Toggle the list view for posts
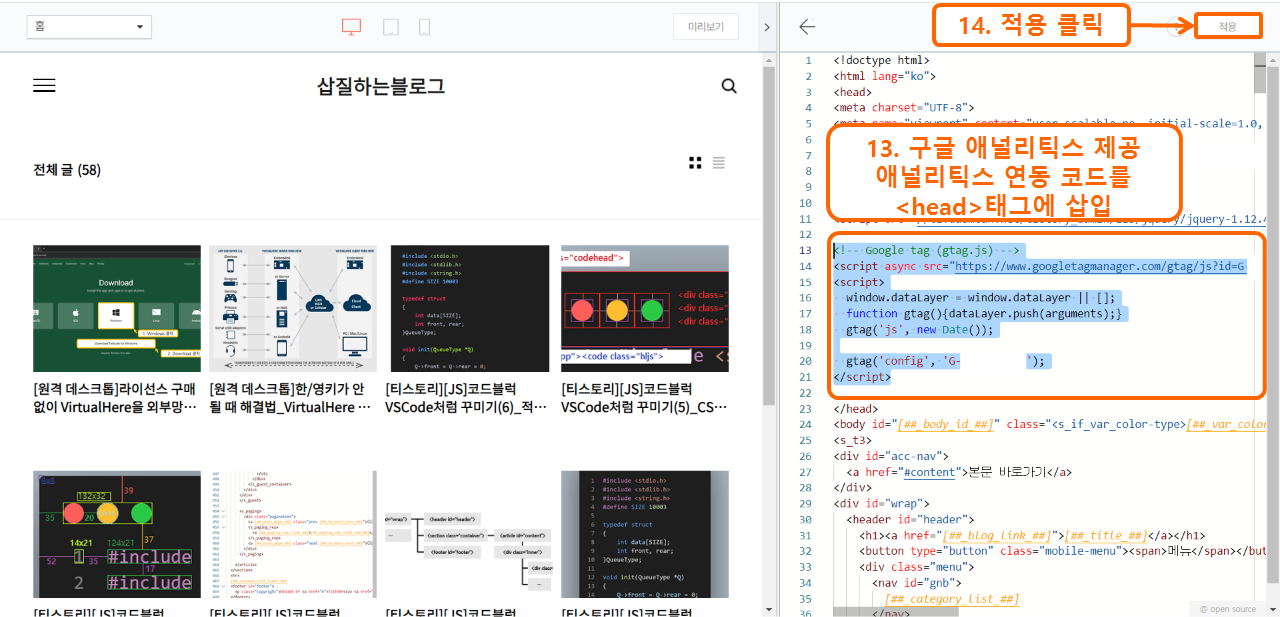Screen dimensions: 1280x617 tap(719, 162)
